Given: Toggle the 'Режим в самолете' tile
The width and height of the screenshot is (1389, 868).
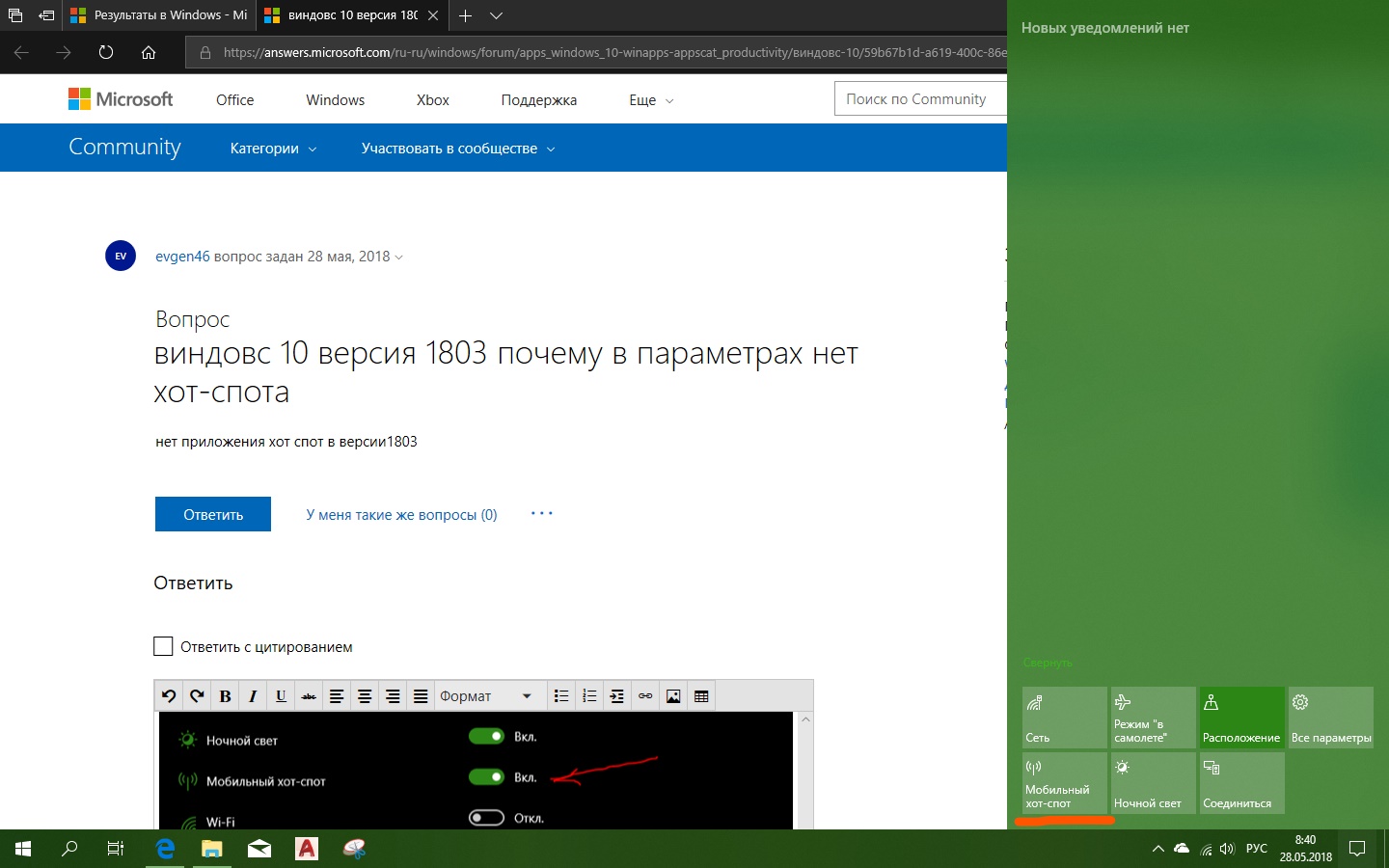Looking at the screenshot, I should point(1154,717).
